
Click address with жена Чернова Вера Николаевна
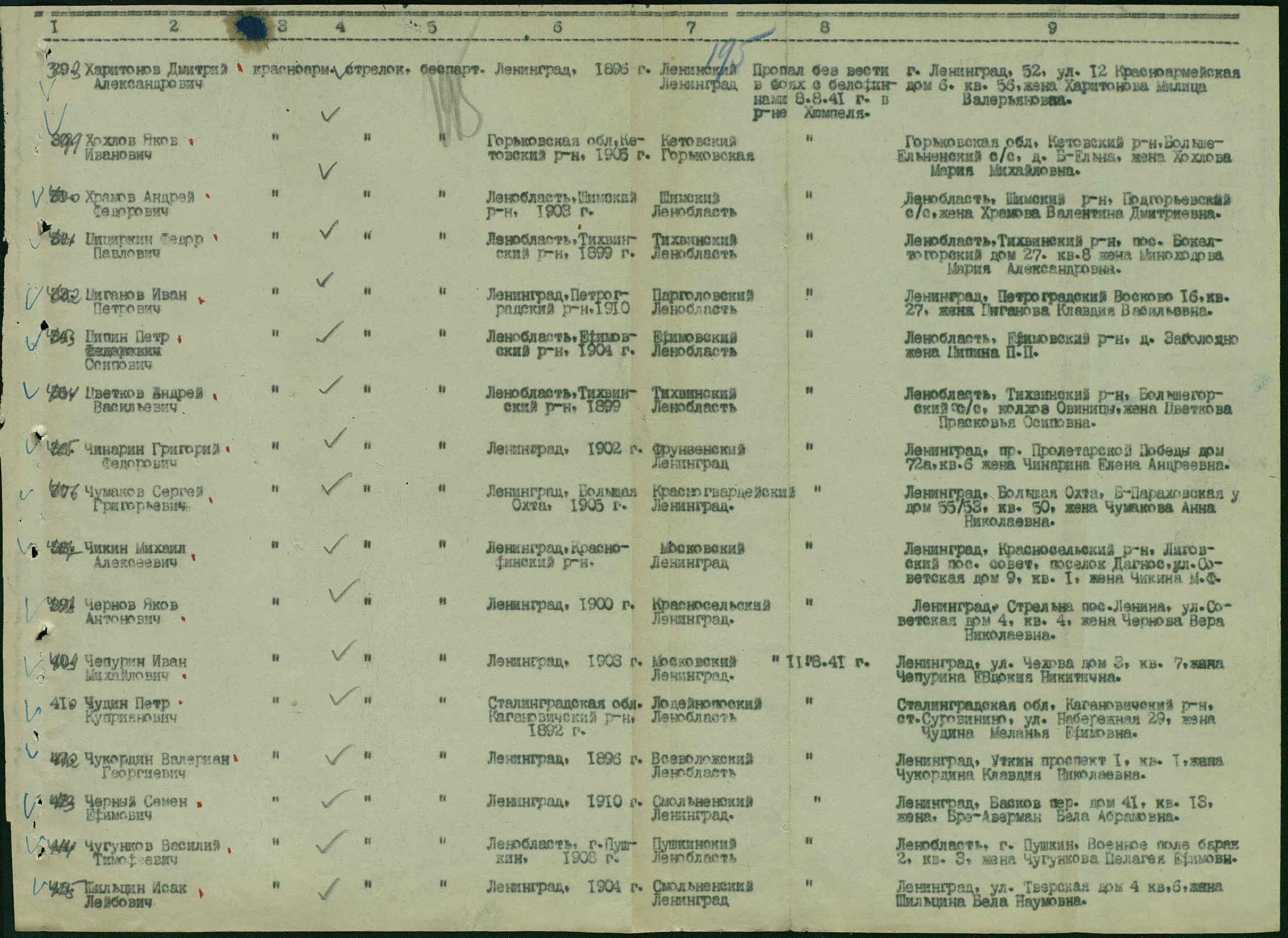click(x=1064, y=620)
